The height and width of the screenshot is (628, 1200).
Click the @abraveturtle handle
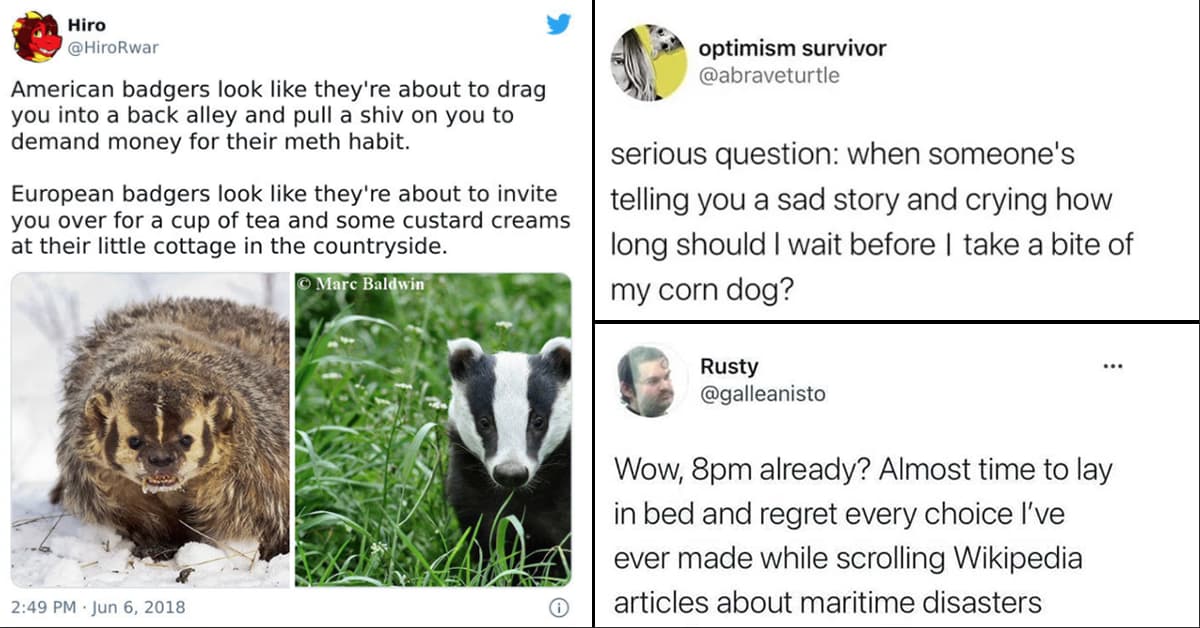click(769, 75)
